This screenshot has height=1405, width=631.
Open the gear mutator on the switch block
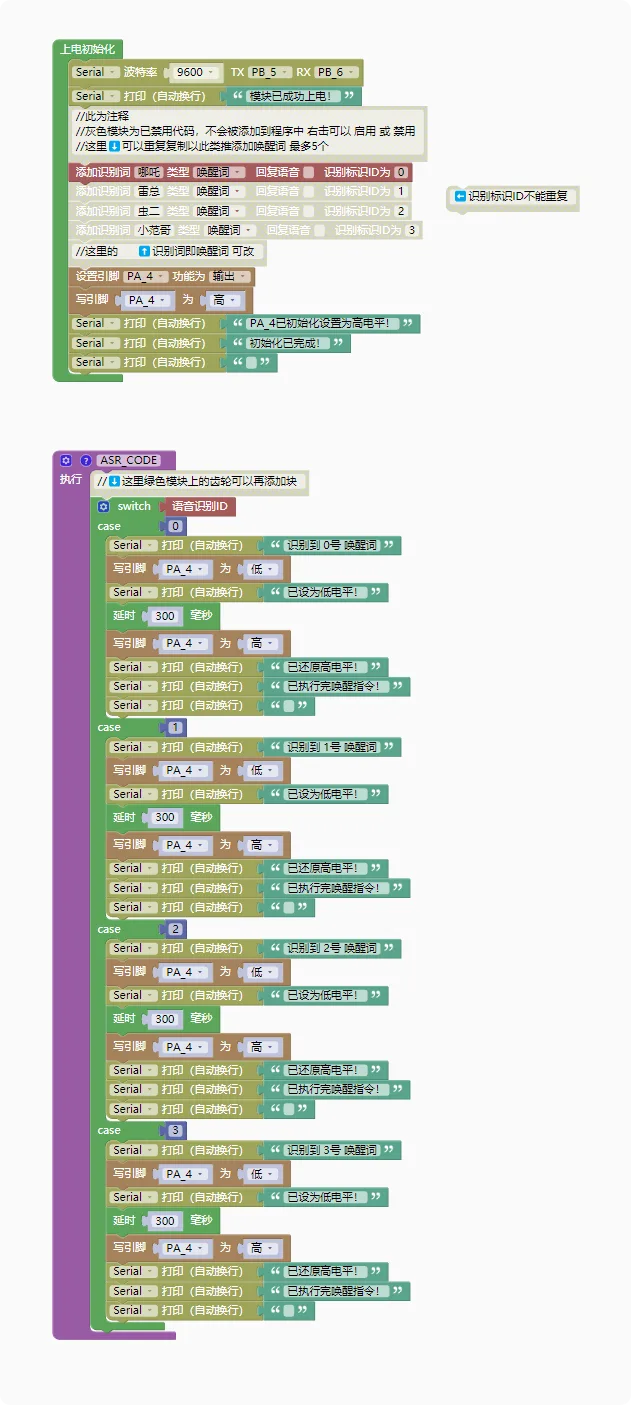pyautogui.click(x=103, y=507)
